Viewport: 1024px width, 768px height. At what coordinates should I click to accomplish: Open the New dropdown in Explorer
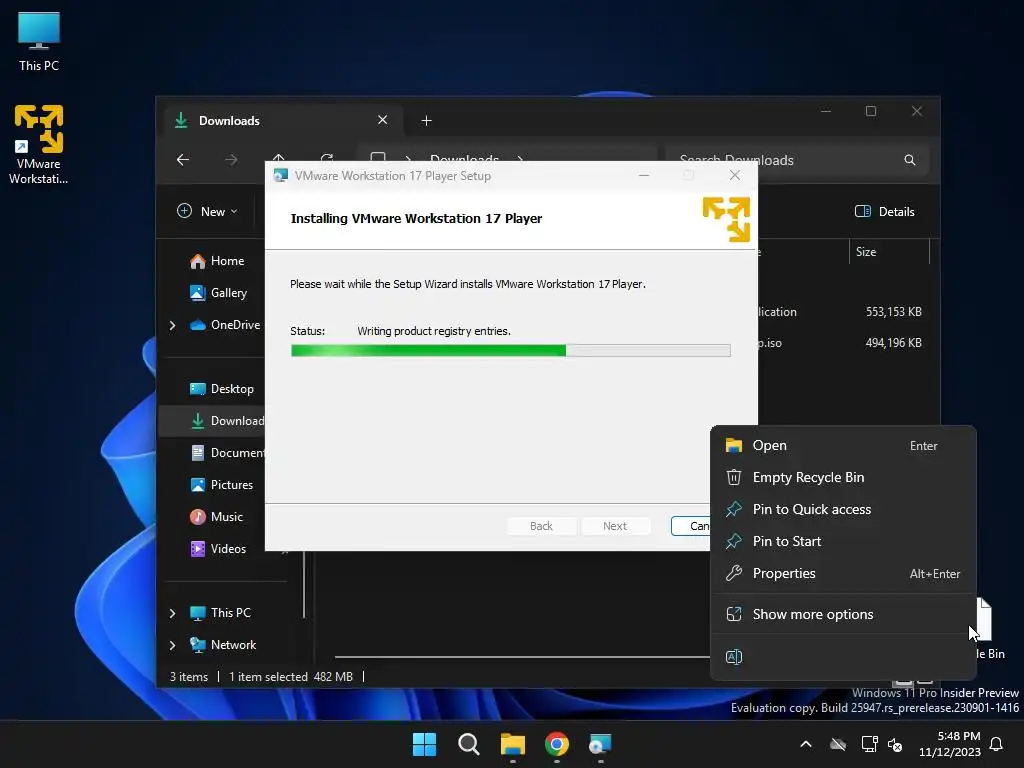pyautogui.click(x=207, y=212)
